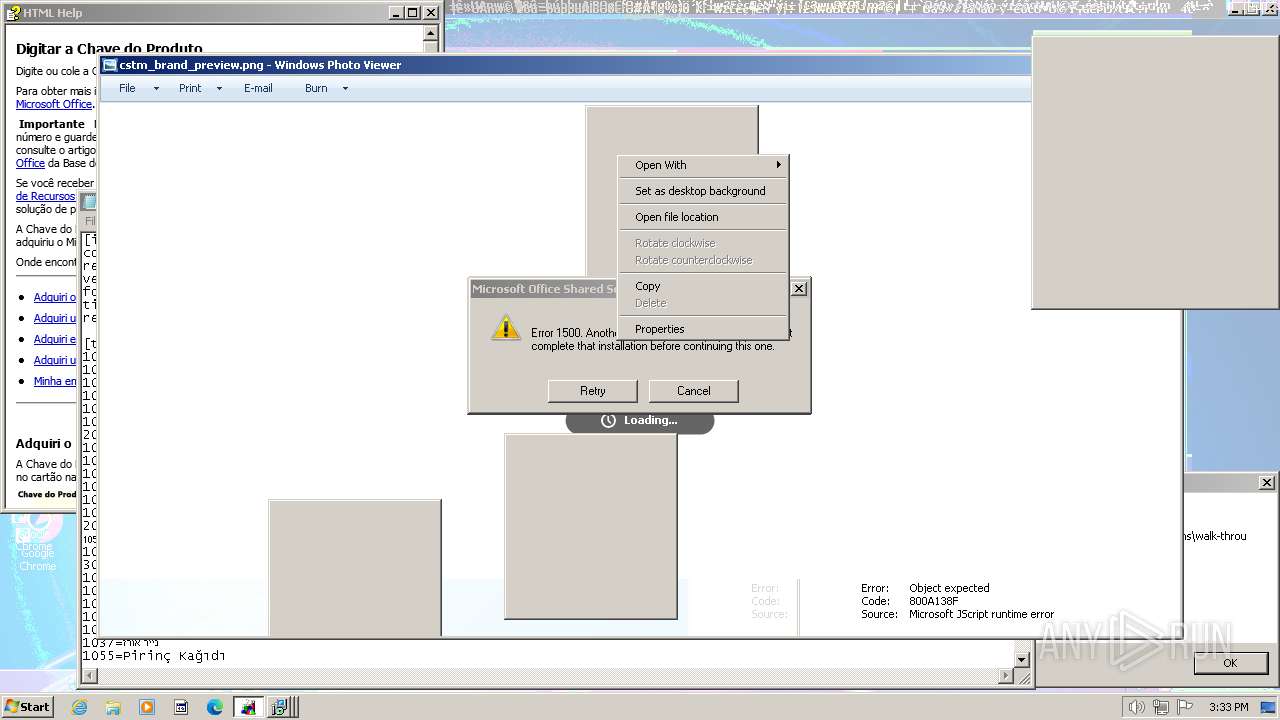Click the clock showing 3:33 PM
This screenshot has width=1280, height=720.
(1228, 707)
